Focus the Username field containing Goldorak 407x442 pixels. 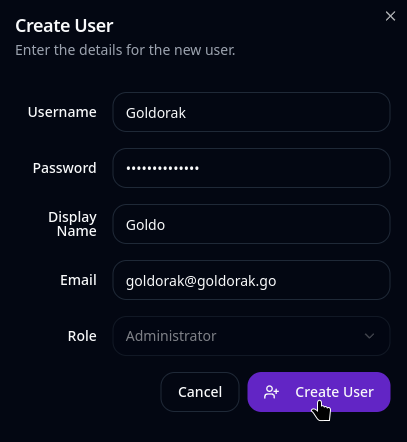tap(251, 112)
